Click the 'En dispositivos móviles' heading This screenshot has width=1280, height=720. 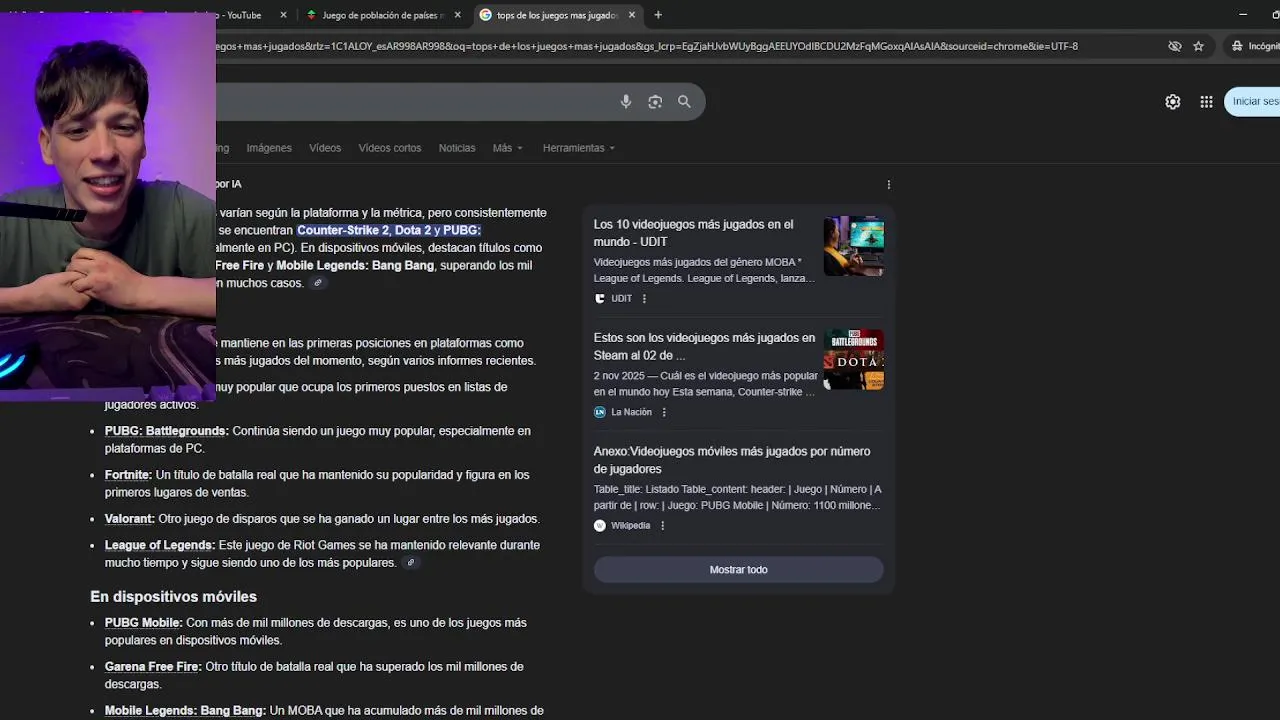(174, 597)
